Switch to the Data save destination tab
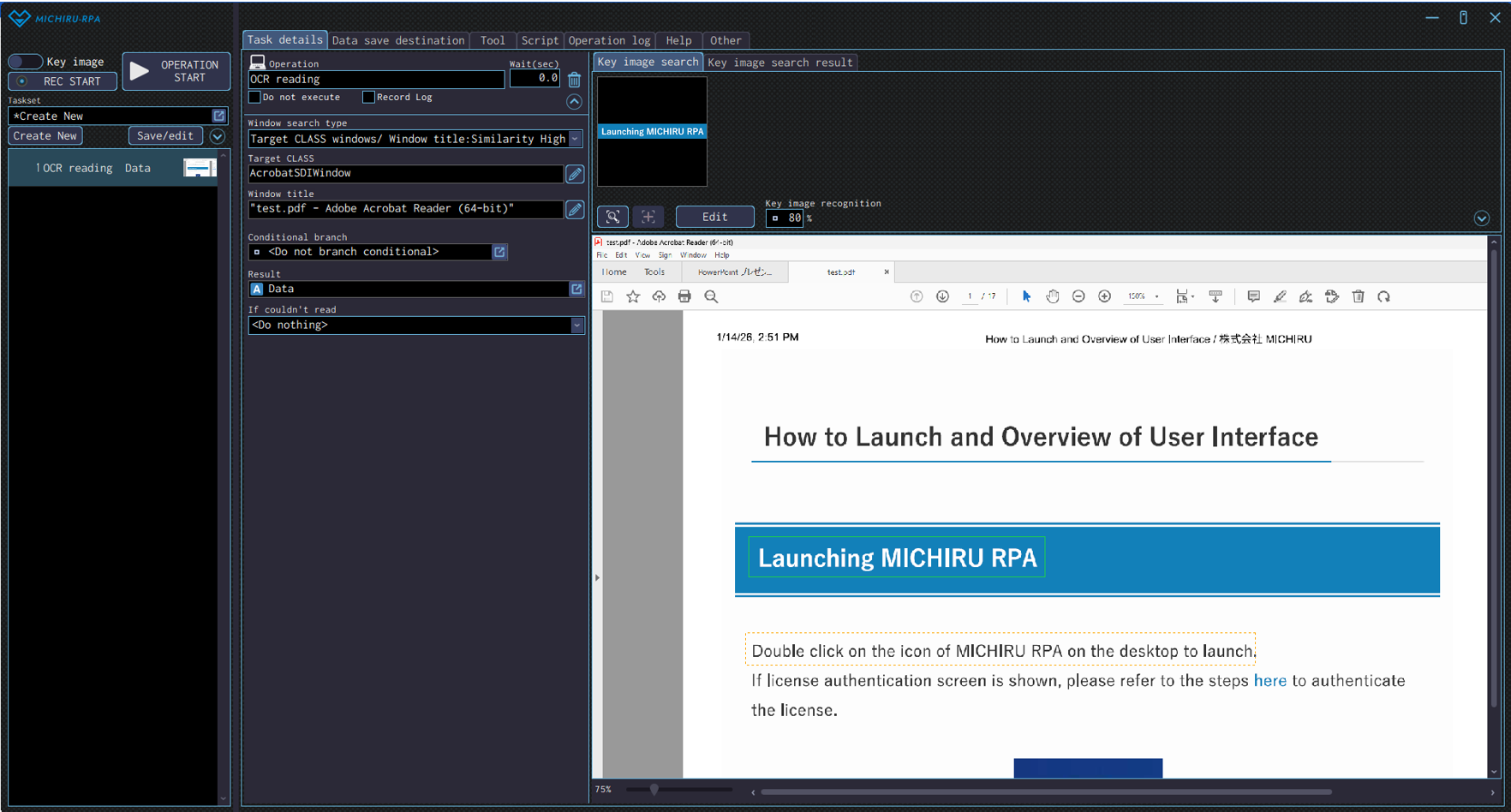The width and height of the screenshot is (1511, 812). pyautogui.click(x=397, y=40)
